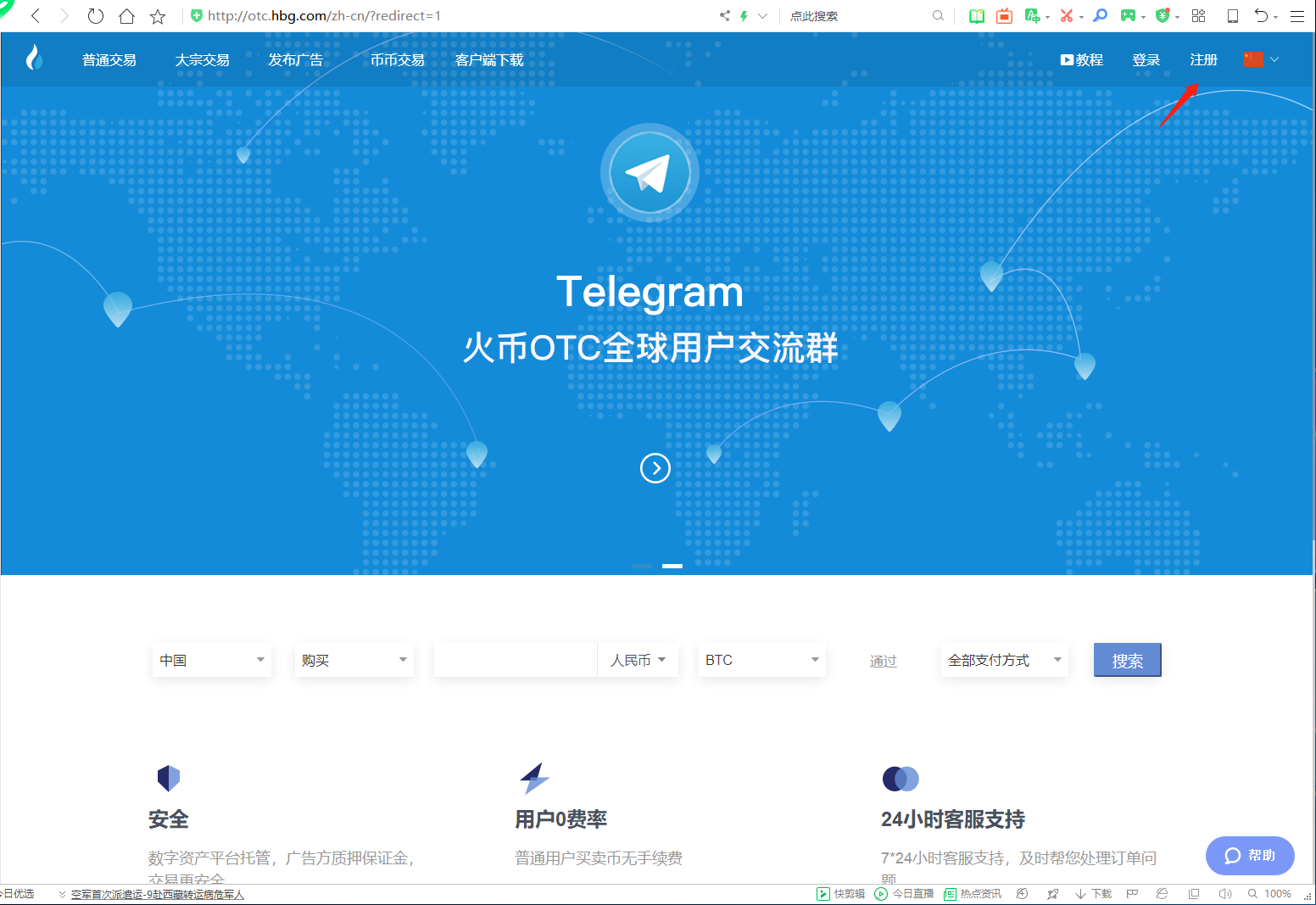The width and height of the screenshot is (1316, 905).
Task: Expand the dropdown arrow beside scissors icon
Action: point(1082,17)
